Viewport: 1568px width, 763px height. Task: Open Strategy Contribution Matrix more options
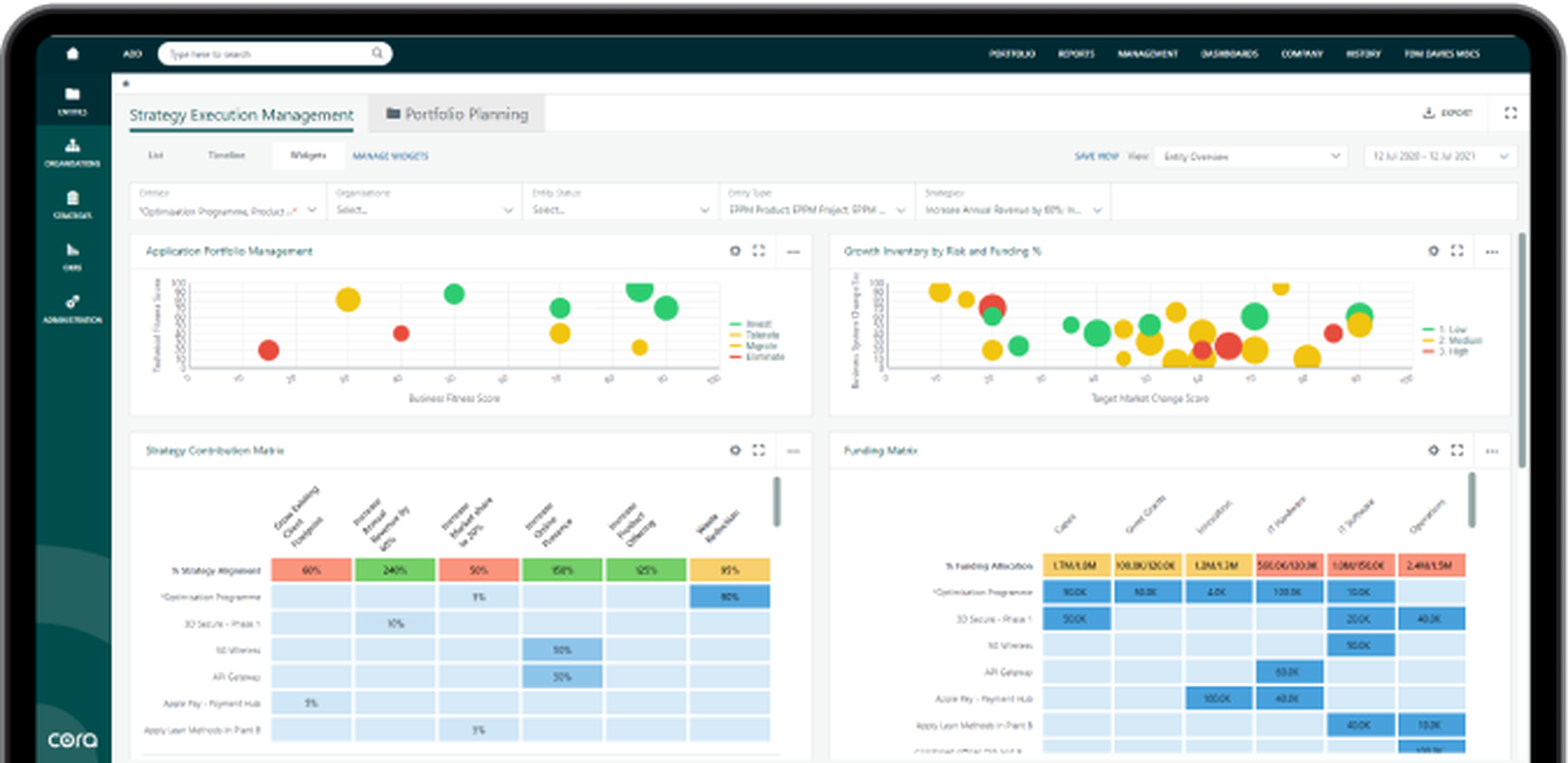[793, 451]
